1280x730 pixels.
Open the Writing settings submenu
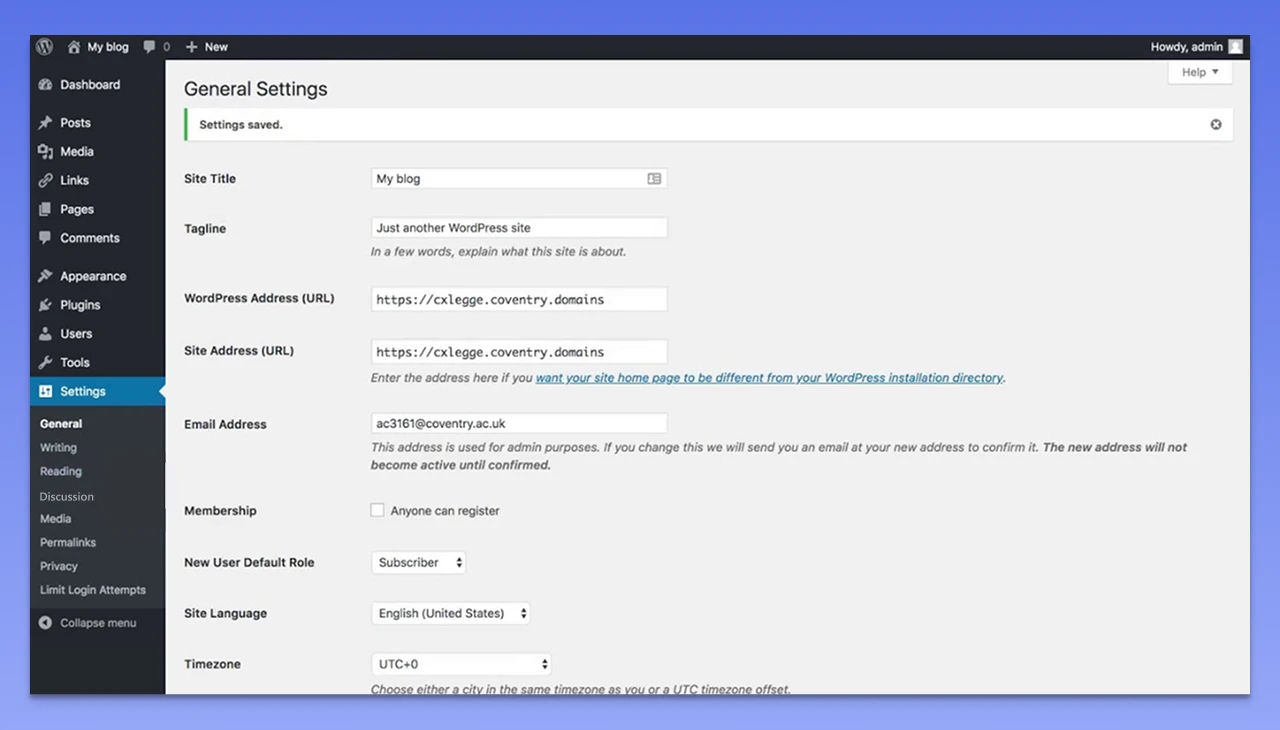[x=58, y=448]
